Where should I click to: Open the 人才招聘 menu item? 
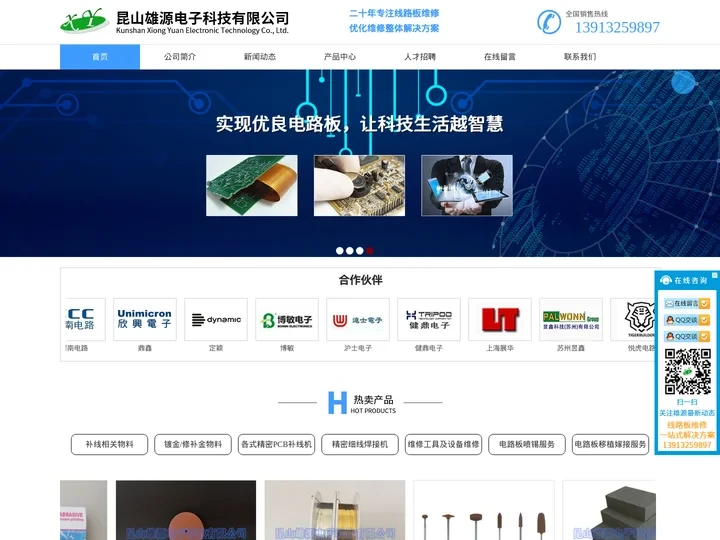[x=420, y=57]
